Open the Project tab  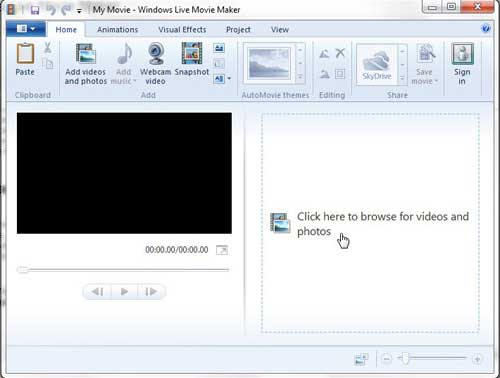point(238,30)
